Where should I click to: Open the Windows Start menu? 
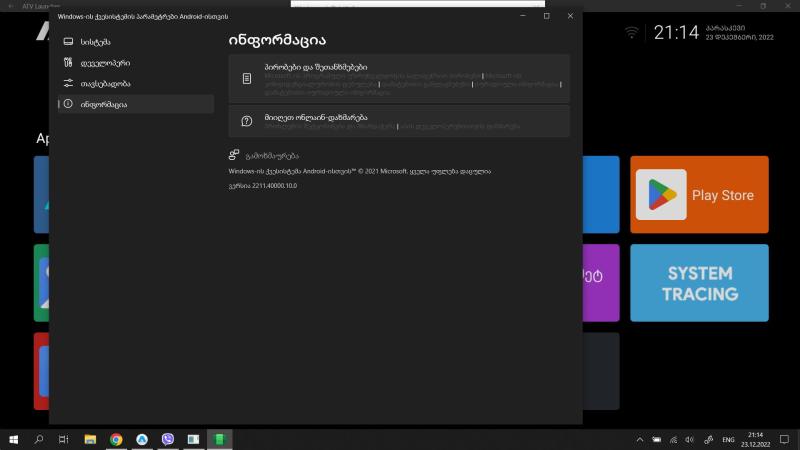coord(14,439)
